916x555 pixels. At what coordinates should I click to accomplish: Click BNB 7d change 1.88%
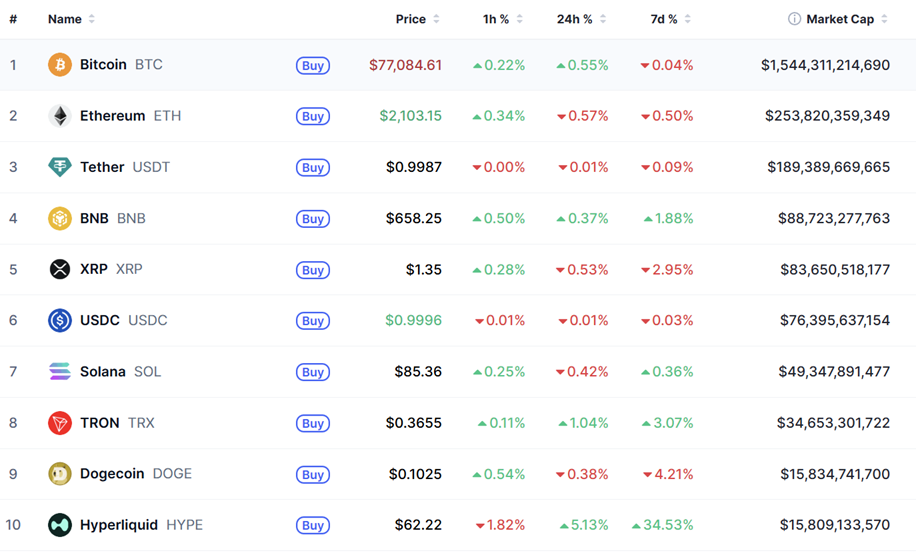(x=668, y=218)
